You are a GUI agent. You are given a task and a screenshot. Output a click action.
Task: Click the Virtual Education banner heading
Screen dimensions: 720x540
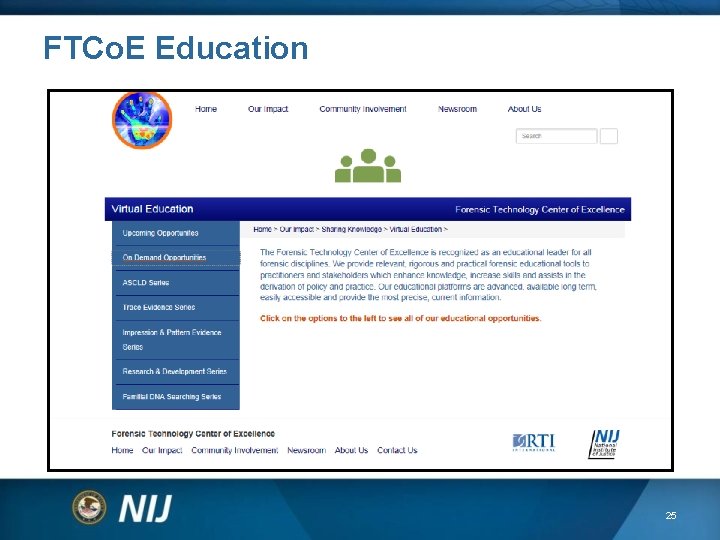(x=152, y=209)
